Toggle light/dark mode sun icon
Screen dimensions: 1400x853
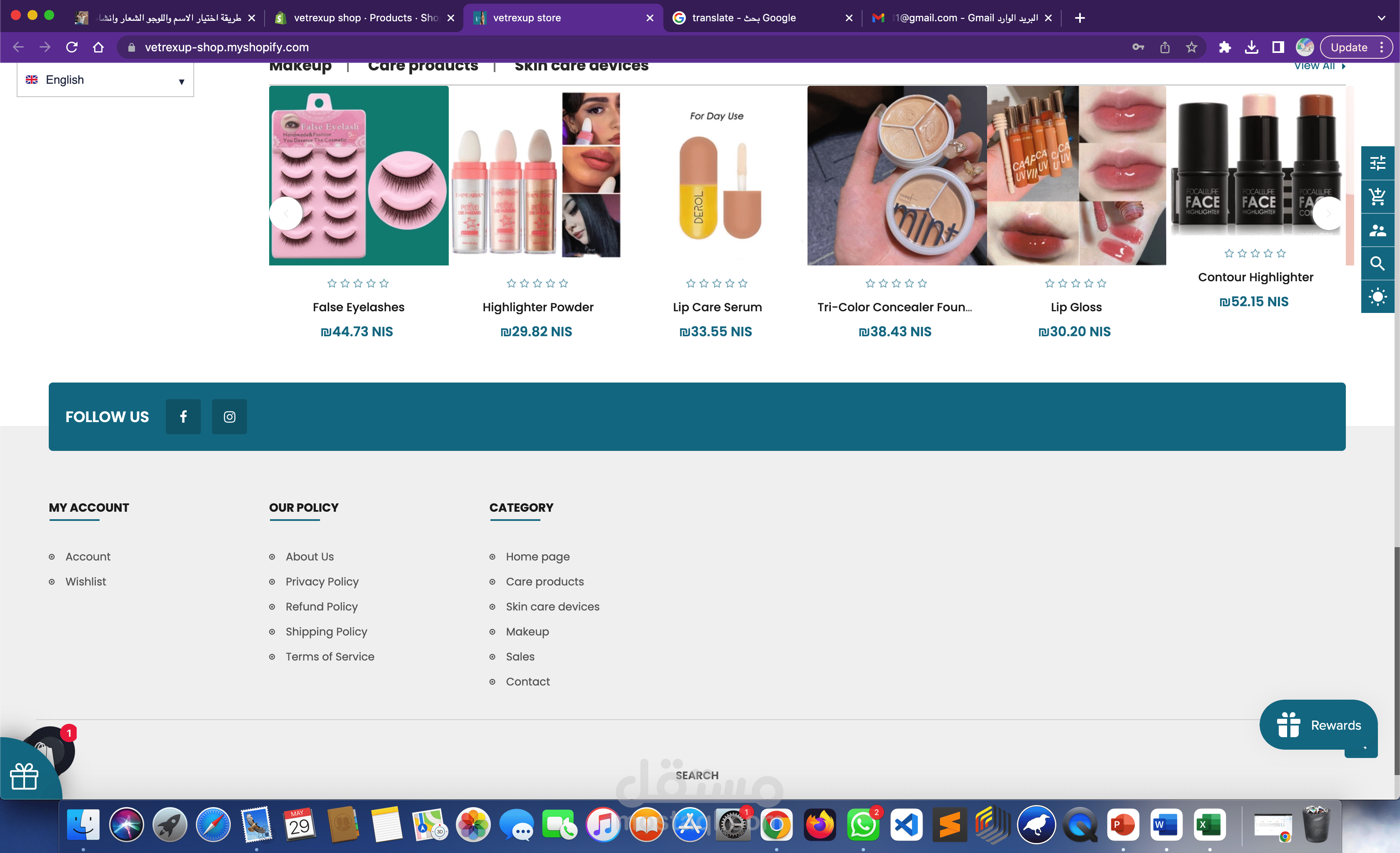point(1377,297)
